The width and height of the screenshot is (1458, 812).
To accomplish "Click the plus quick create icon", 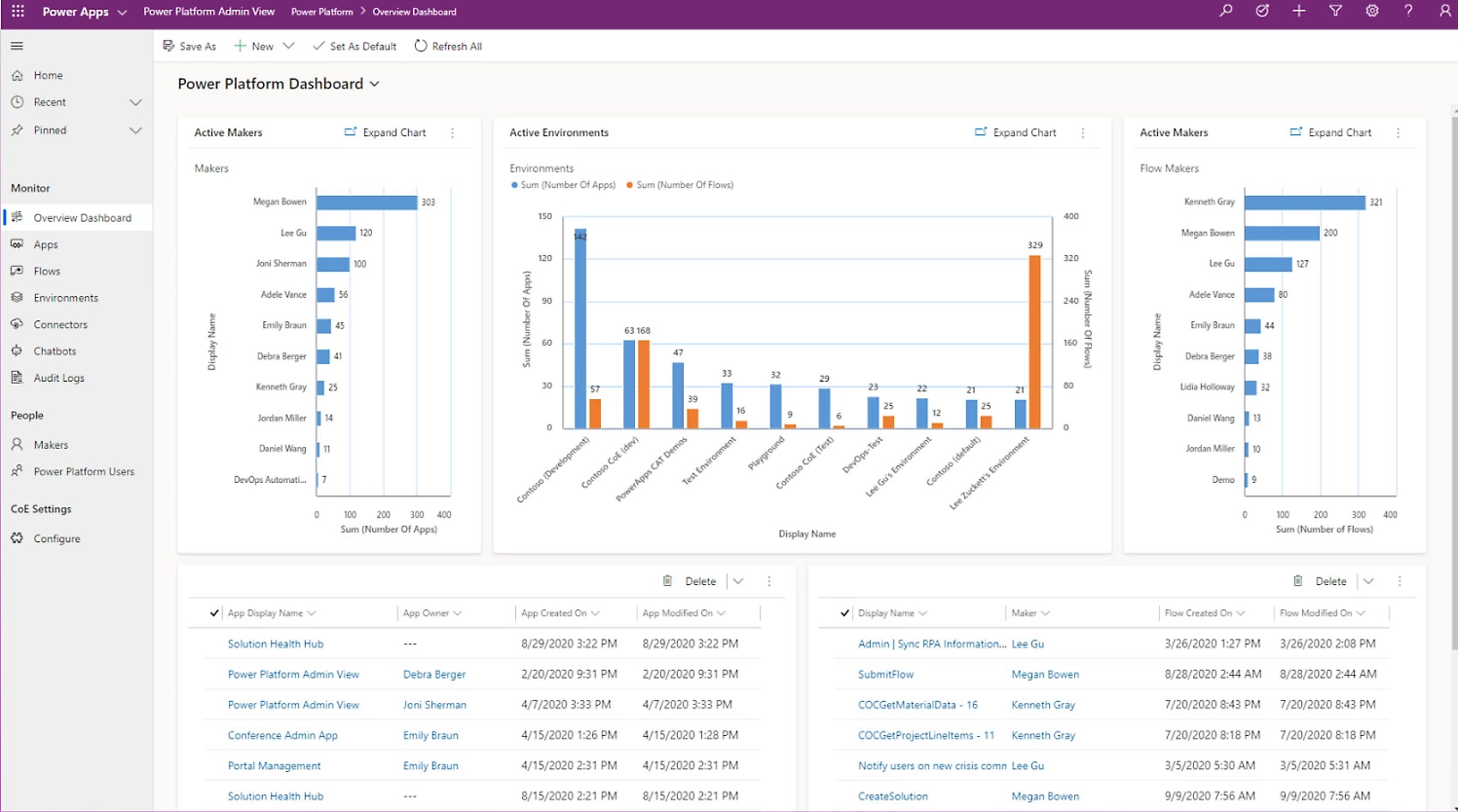I will pos(1298,11).
